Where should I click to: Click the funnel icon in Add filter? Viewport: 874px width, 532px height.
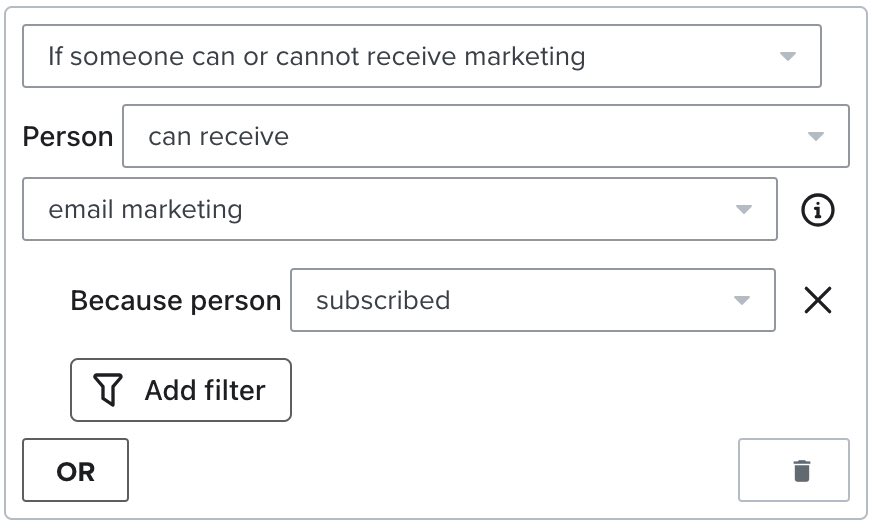tap(108, 390)
